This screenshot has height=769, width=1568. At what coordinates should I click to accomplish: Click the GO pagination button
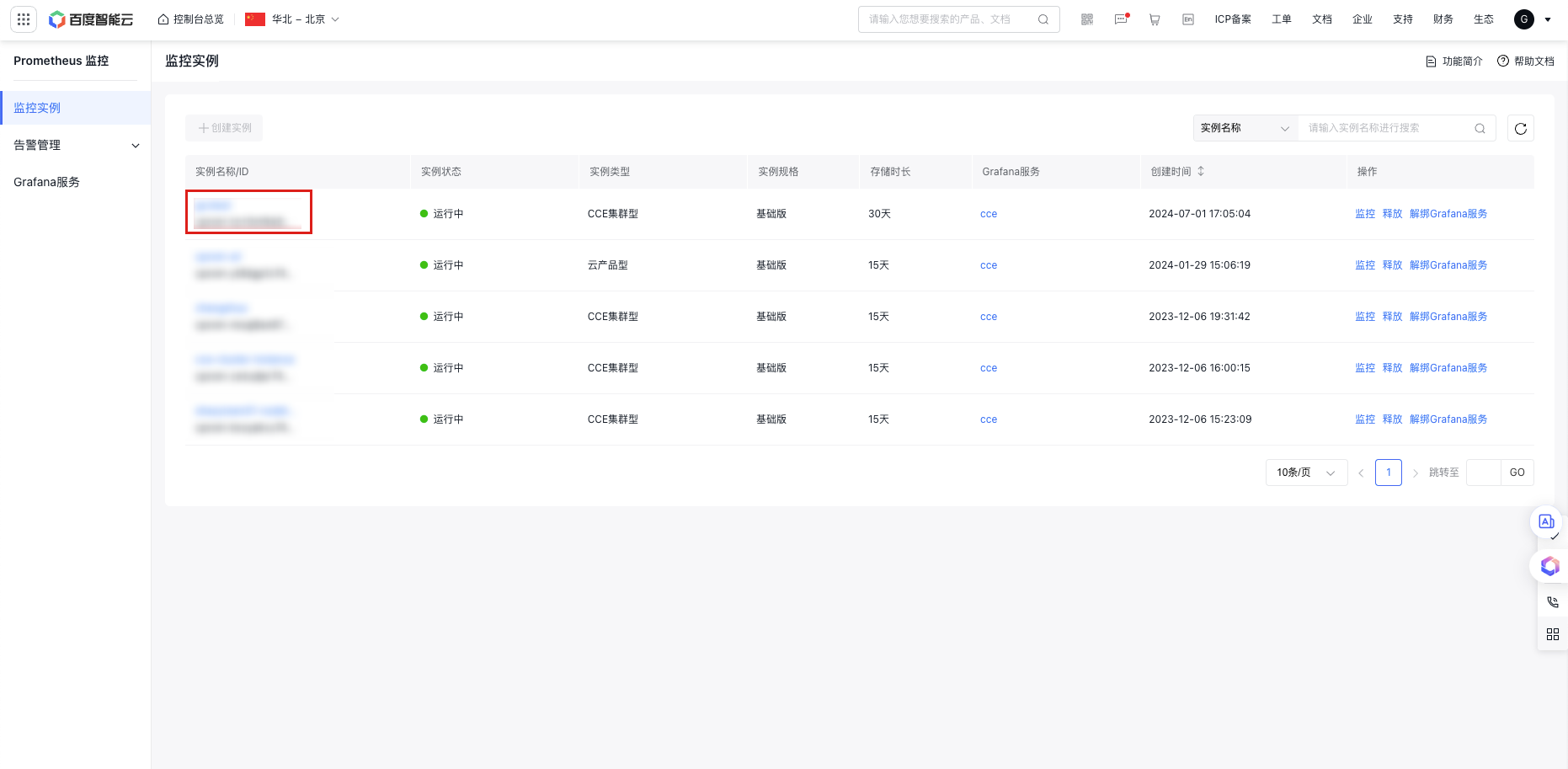point(1517,473)
